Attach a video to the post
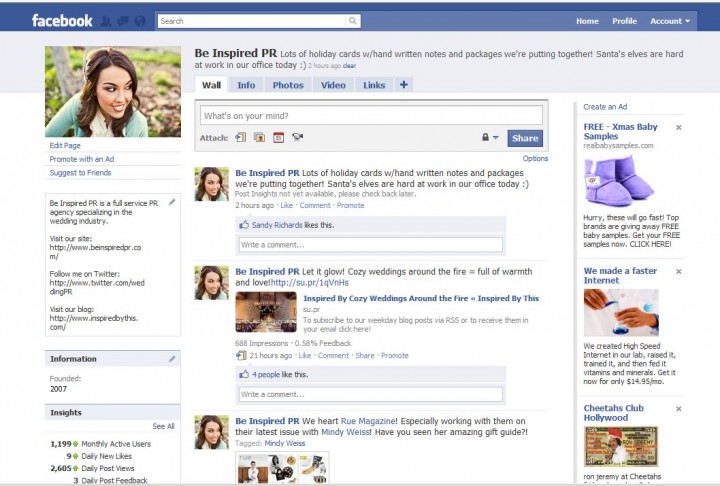This screenshot has width=720, height=486. (x=297, y=138)
